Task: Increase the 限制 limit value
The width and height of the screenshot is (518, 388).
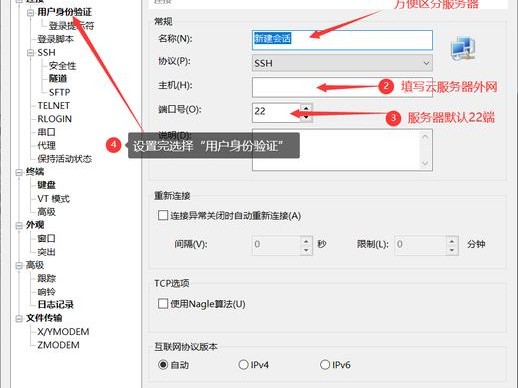Action: [452, 241]
